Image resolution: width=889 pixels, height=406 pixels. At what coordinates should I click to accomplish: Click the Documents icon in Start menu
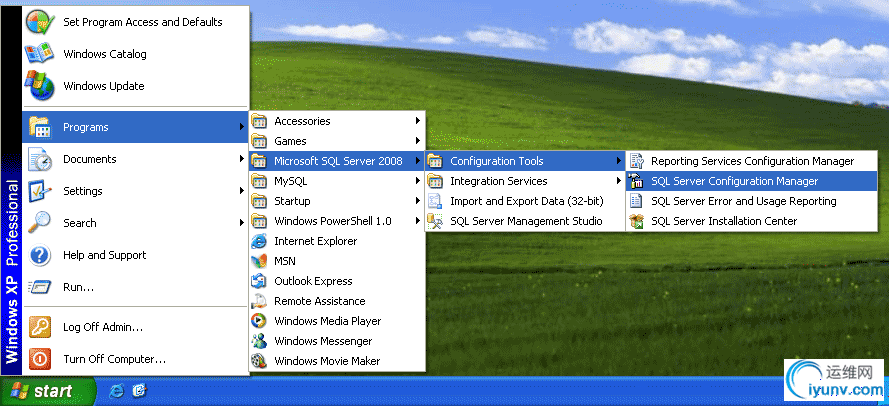[40, 159]
